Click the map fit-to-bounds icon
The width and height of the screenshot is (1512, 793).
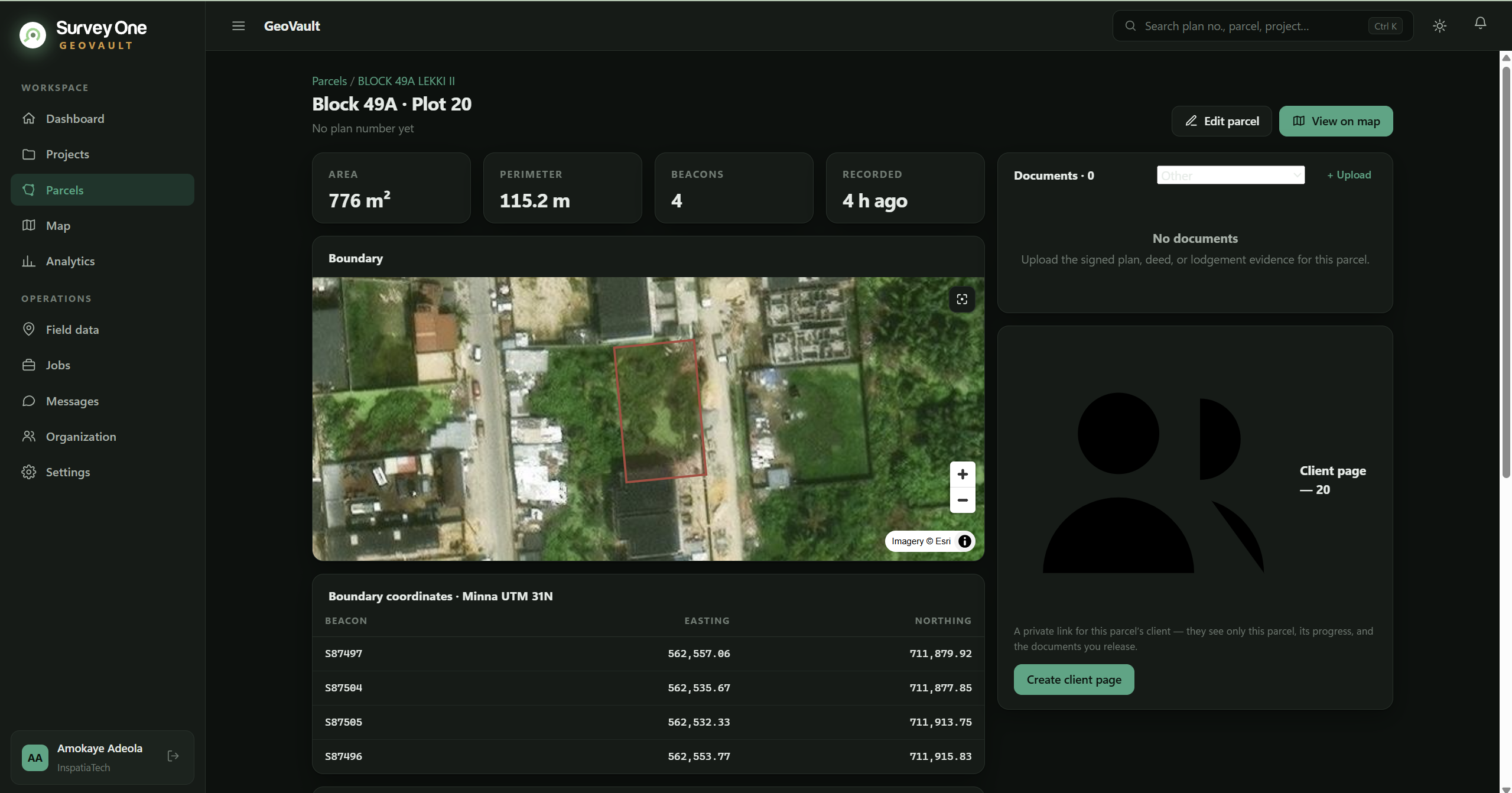[x=962, y=299]
